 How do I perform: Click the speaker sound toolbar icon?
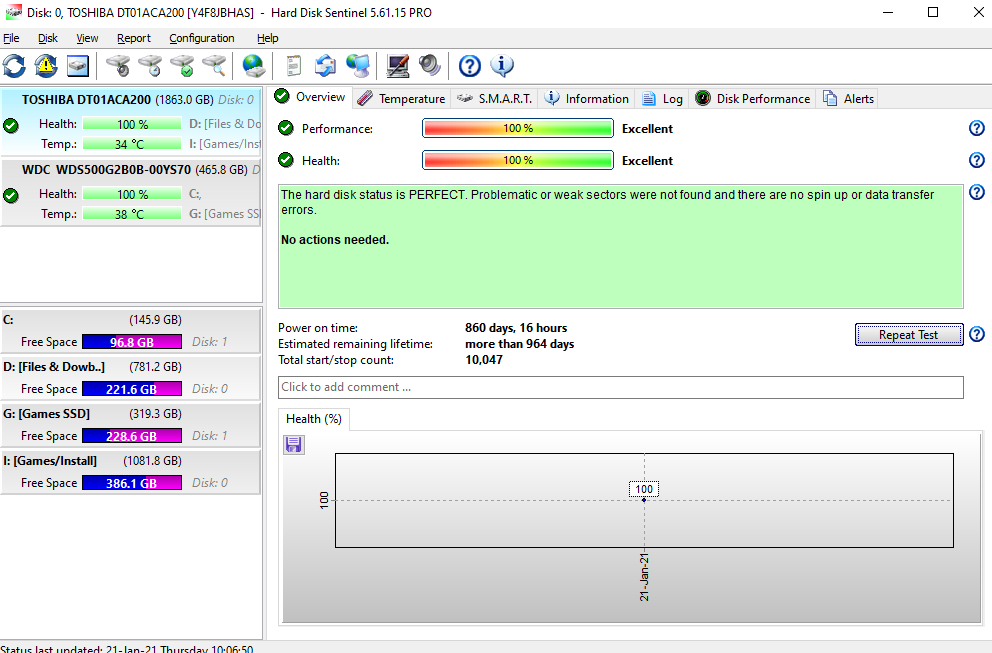430,66
